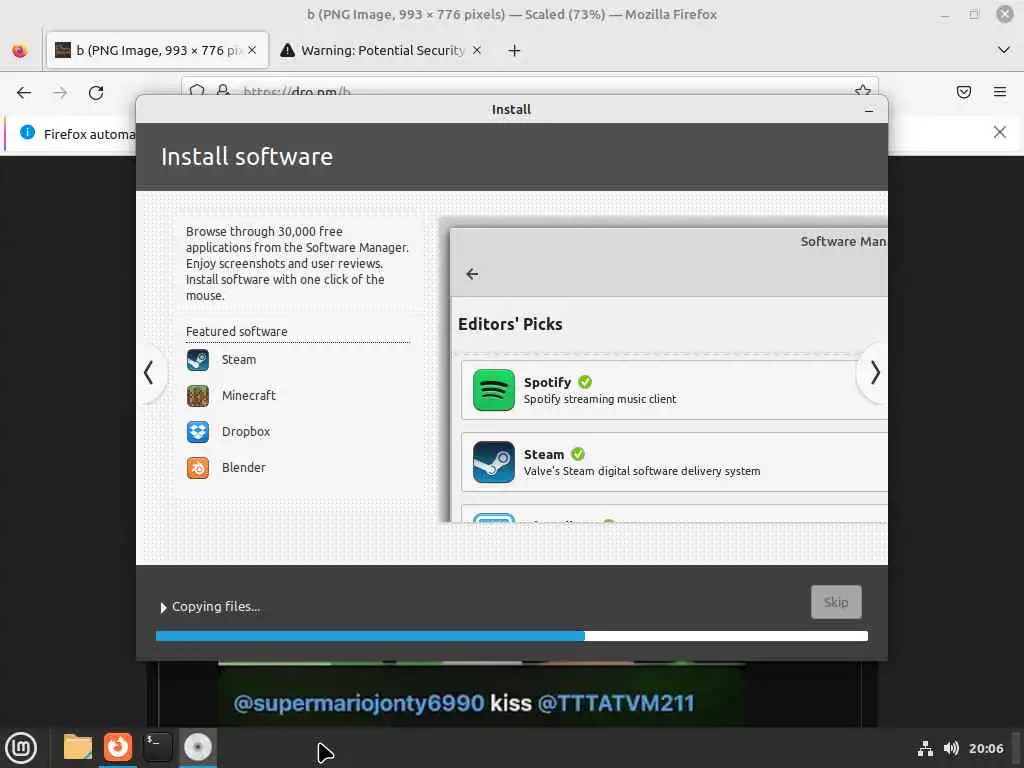
Task: Click the notification bar info icon
Action: 27,133
